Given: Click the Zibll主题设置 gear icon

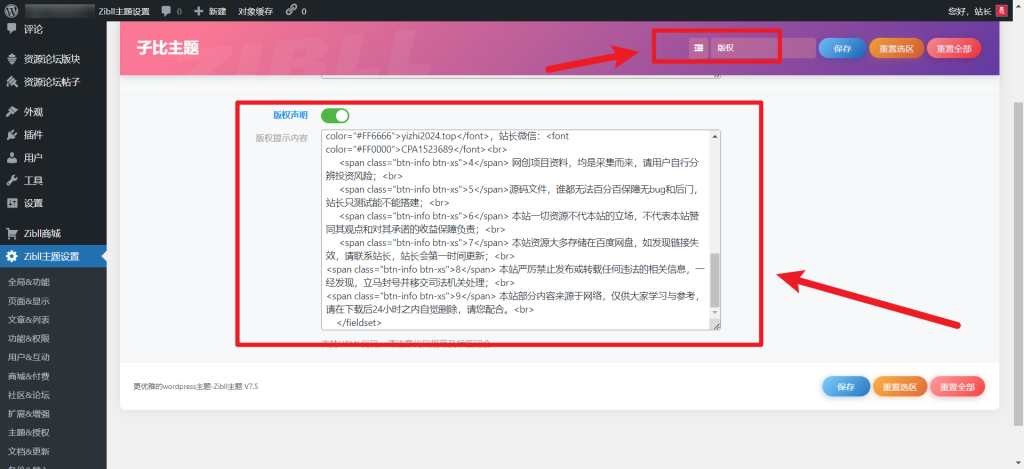Looking at the screenshot, I should click(x=12, y=257).
